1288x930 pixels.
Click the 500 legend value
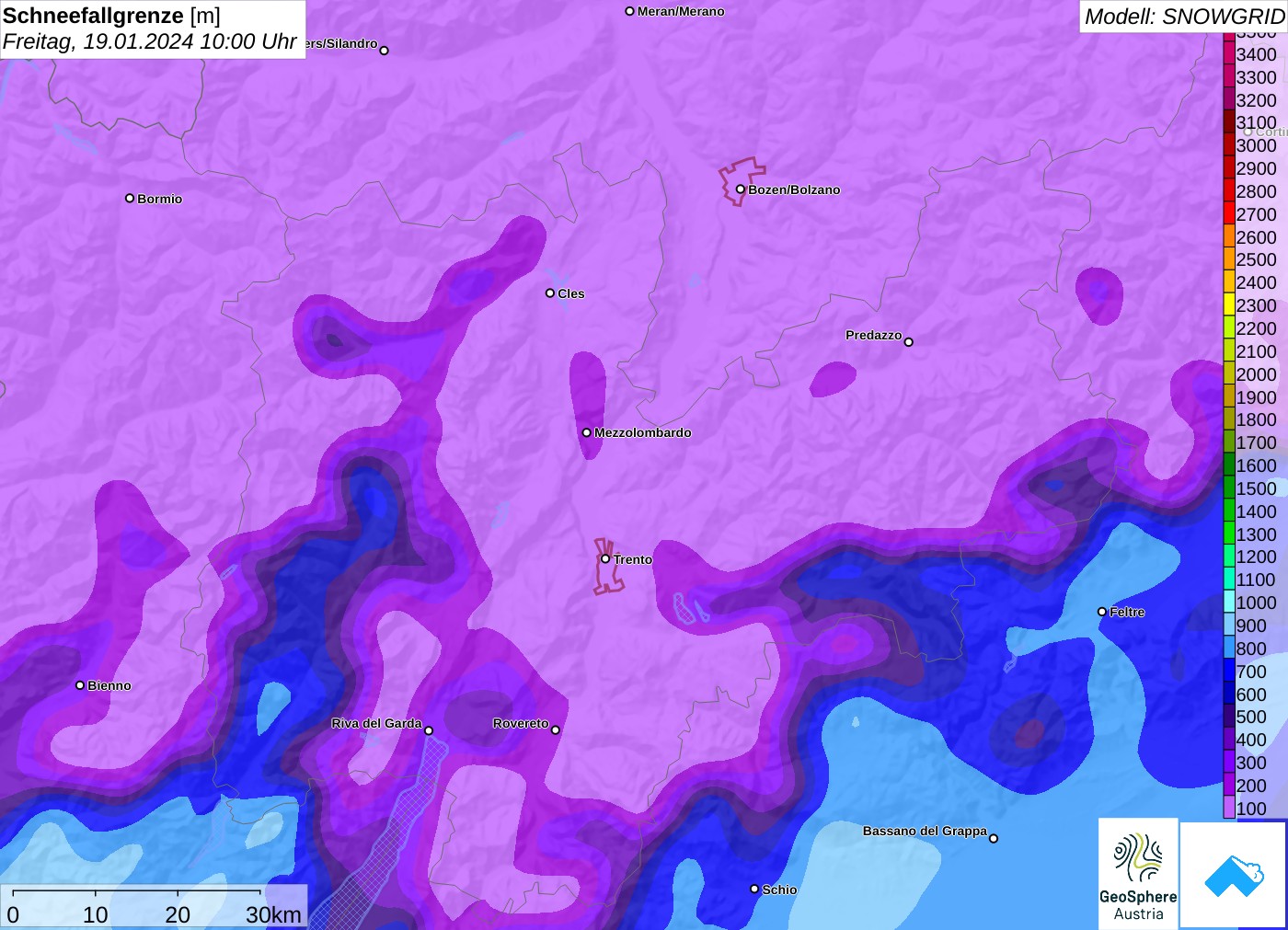point(1251,717)
